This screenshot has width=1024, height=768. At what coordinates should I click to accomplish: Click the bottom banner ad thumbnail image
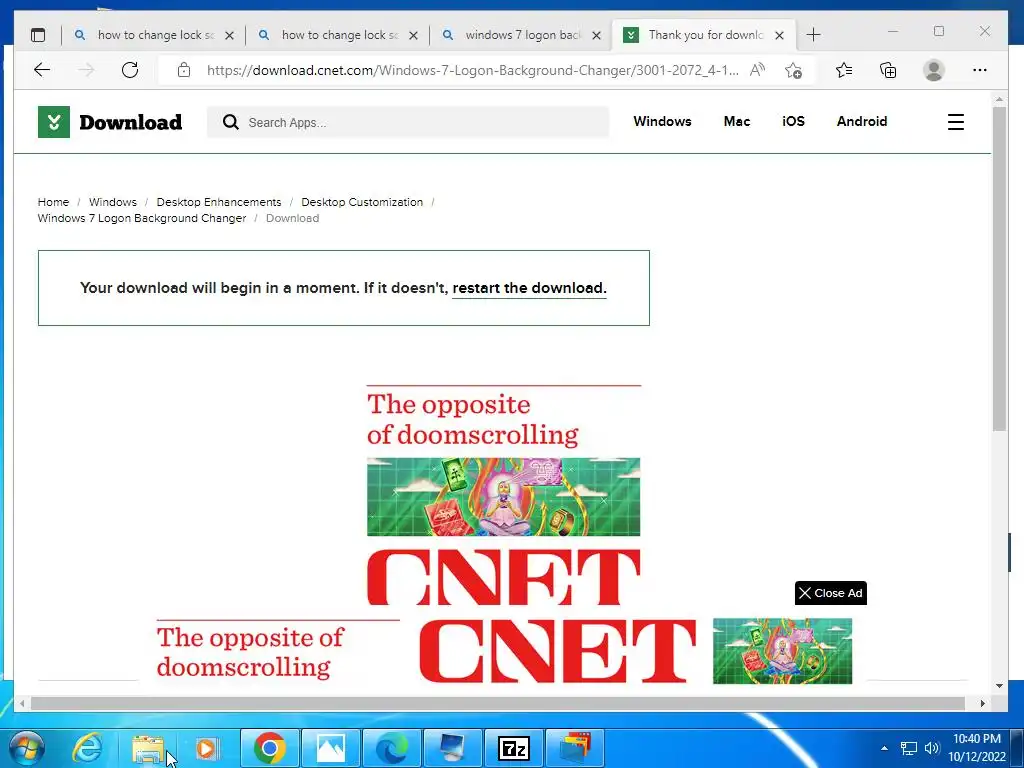(782, 651)
